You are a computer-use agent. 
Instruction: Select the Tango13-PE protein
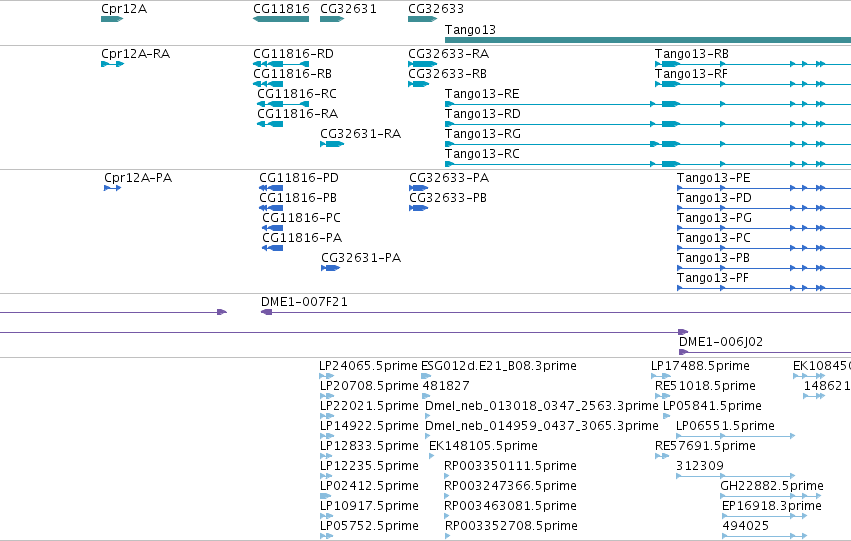pos(764,188)
